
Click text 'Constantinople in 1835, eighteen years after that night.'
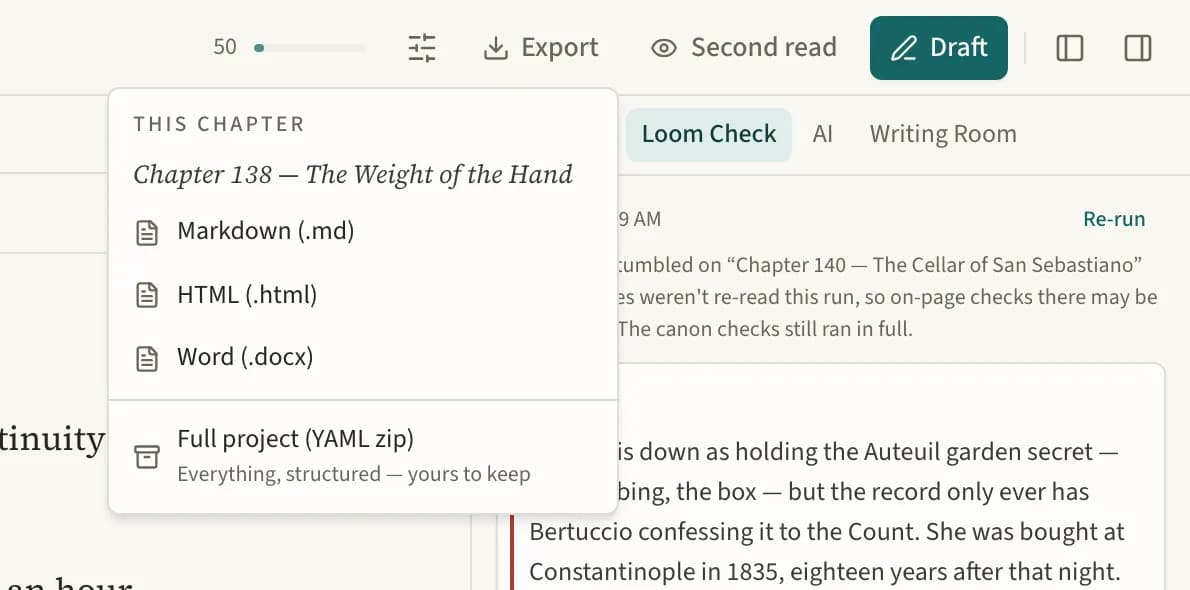click(825, 570)
